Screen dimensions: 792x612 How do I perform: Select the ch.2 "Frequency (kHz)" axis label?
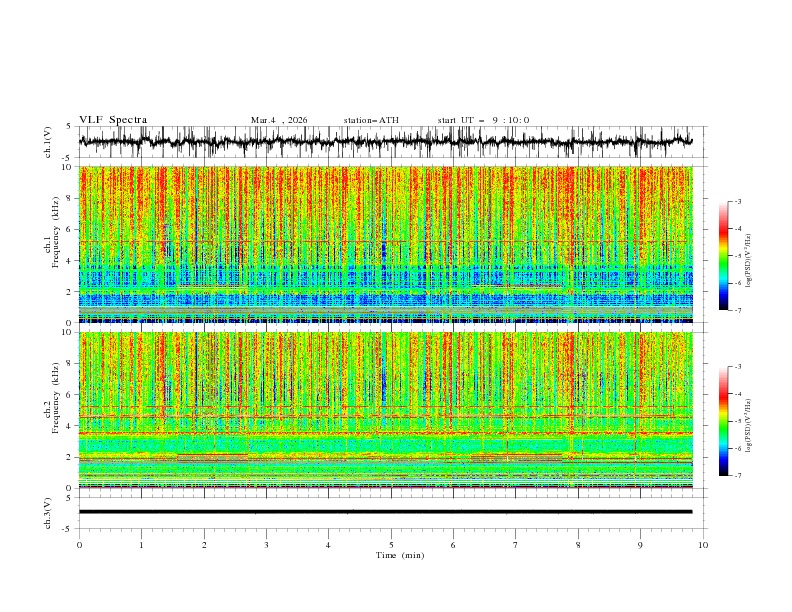(56, 398)
